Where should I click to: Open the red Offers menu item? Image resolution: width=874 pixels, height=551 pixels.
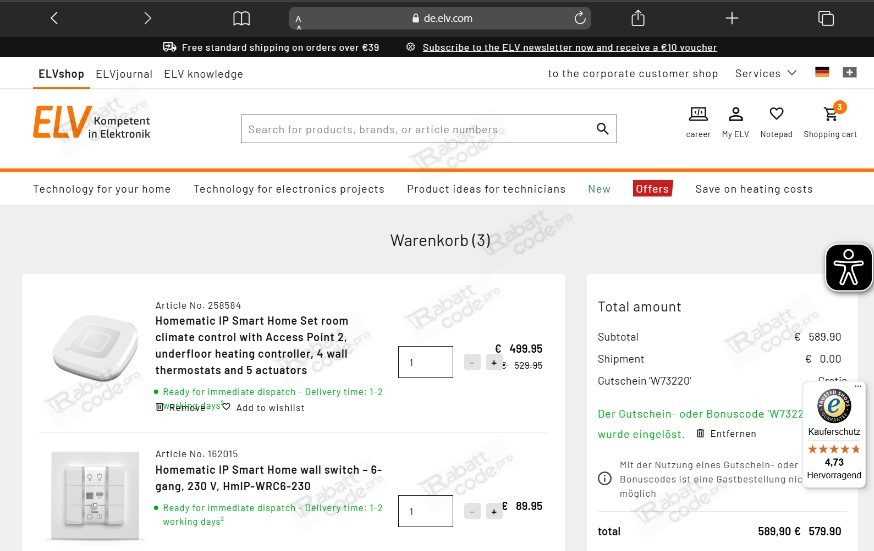coord(653,189)
